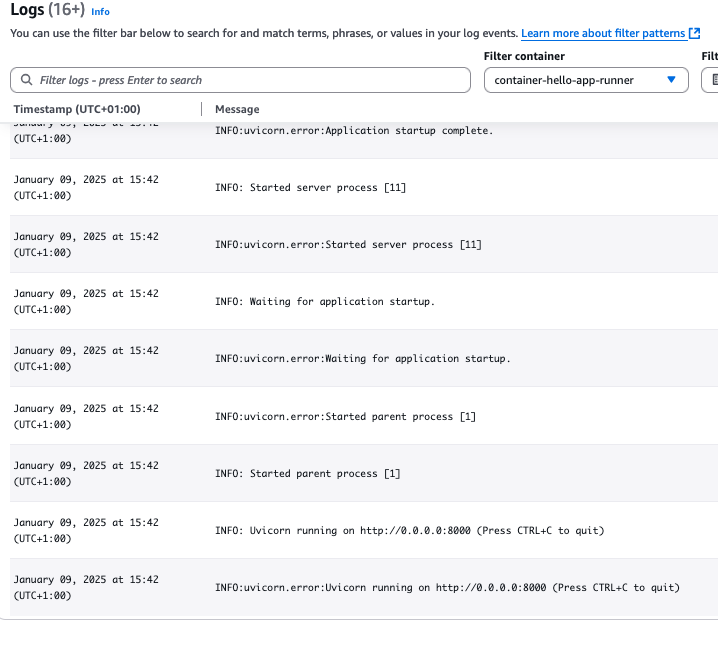
Task: Click the external link icon after filter patterns
Action: [x=695, y=34]
